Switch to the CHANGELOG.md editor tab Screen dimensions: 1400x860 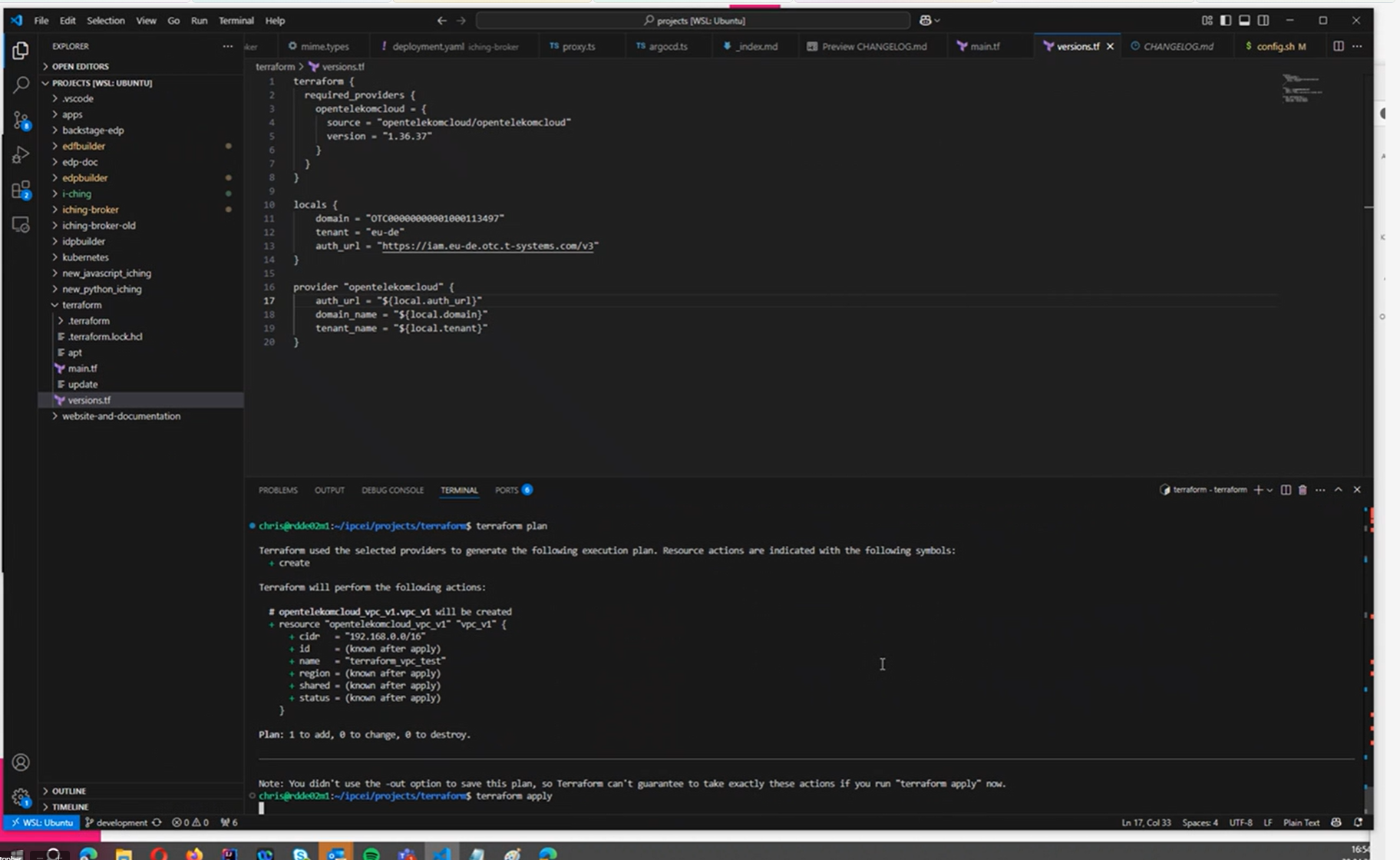(x=1178, y=47)
